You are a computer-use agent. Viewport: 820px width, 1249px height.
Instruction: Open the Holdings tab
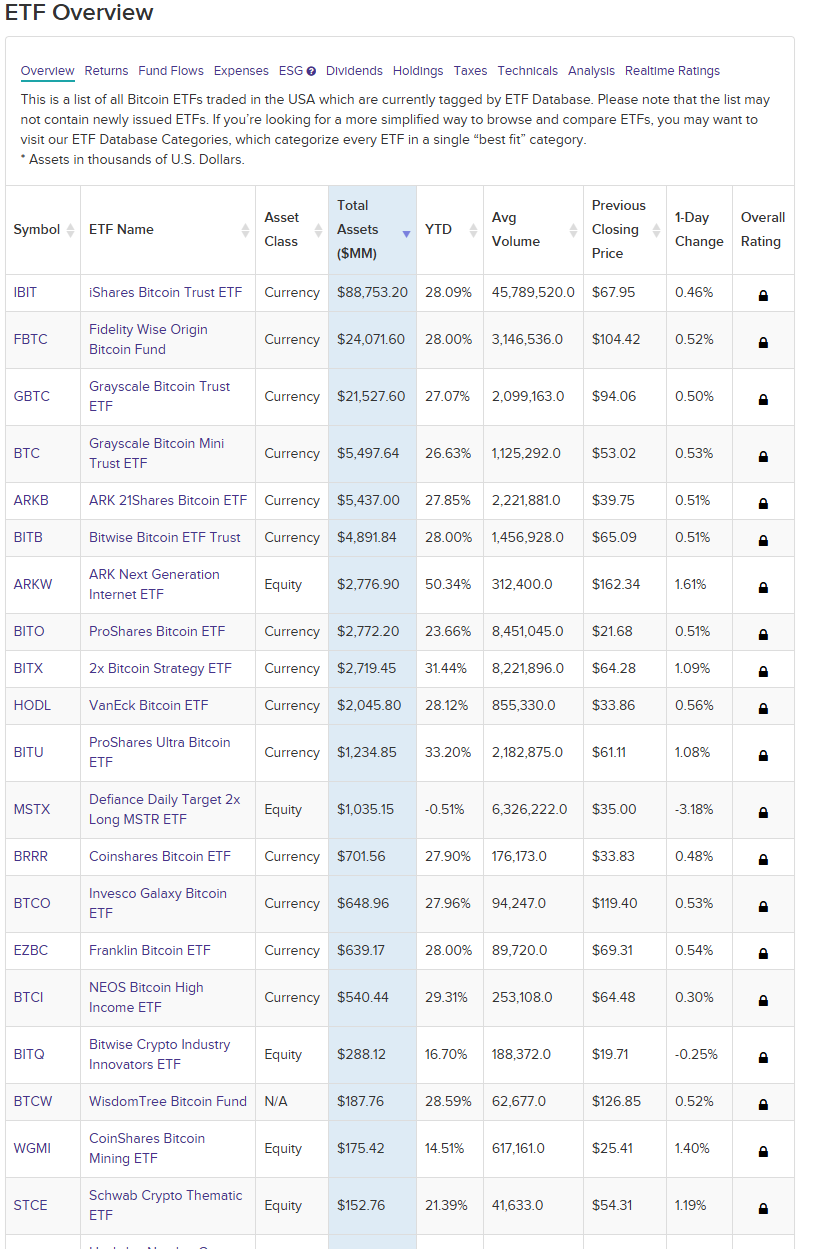click(418, 71)
